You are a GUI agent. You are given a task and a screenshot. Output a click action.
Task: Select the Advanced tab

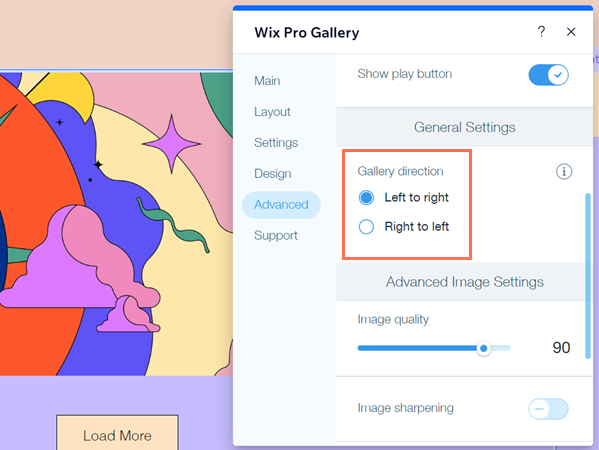coord(281,205)
